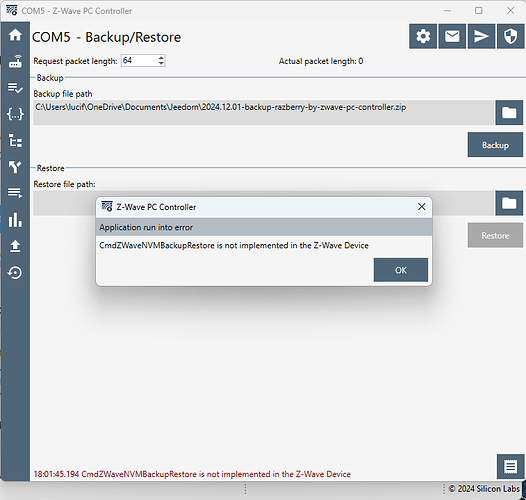Click the security shield icon
526x500 pixels.
(x=510, y=36)
